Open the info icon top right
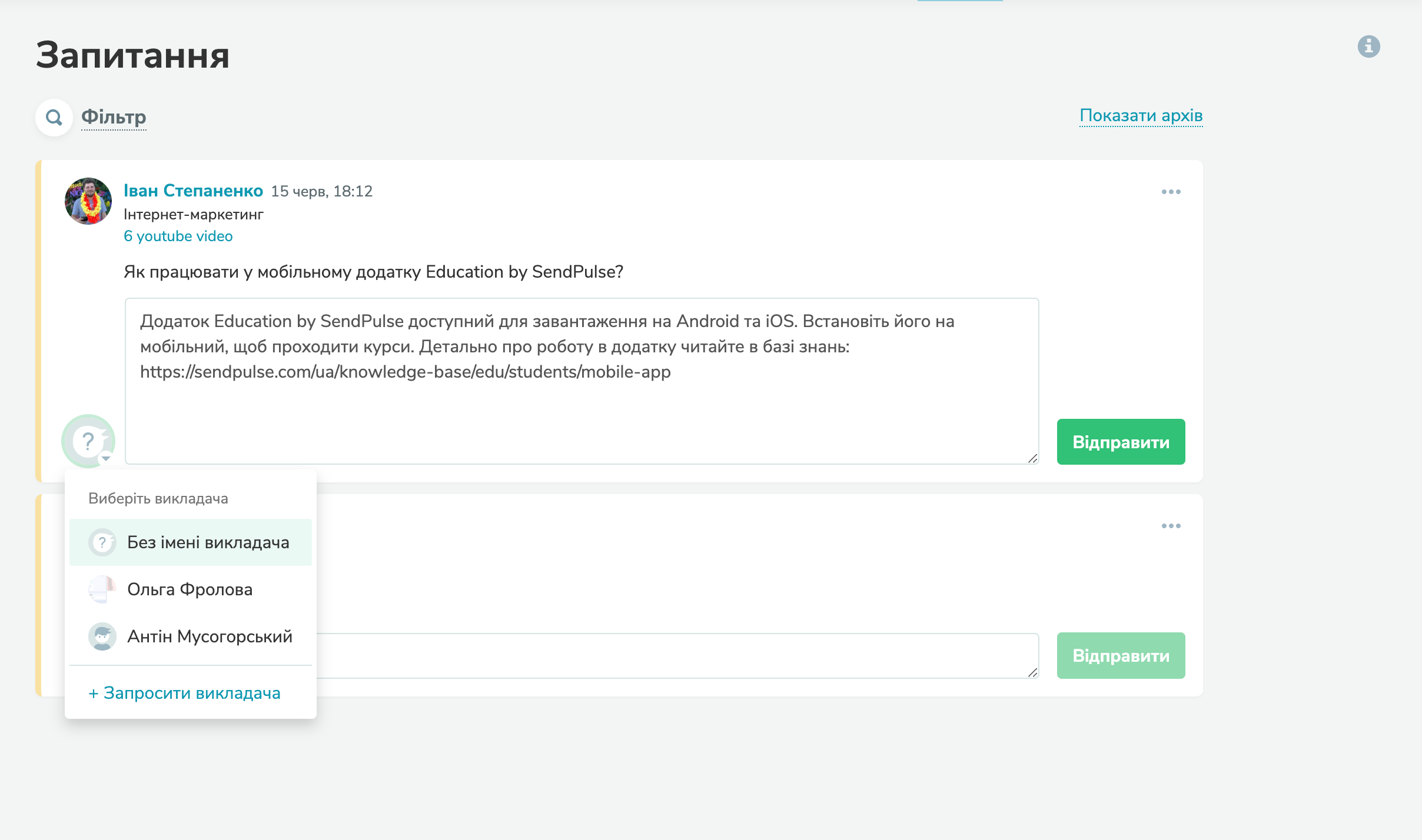Image resolution: width=1422 pixels, height=840 pixels. click(1368, 46)
